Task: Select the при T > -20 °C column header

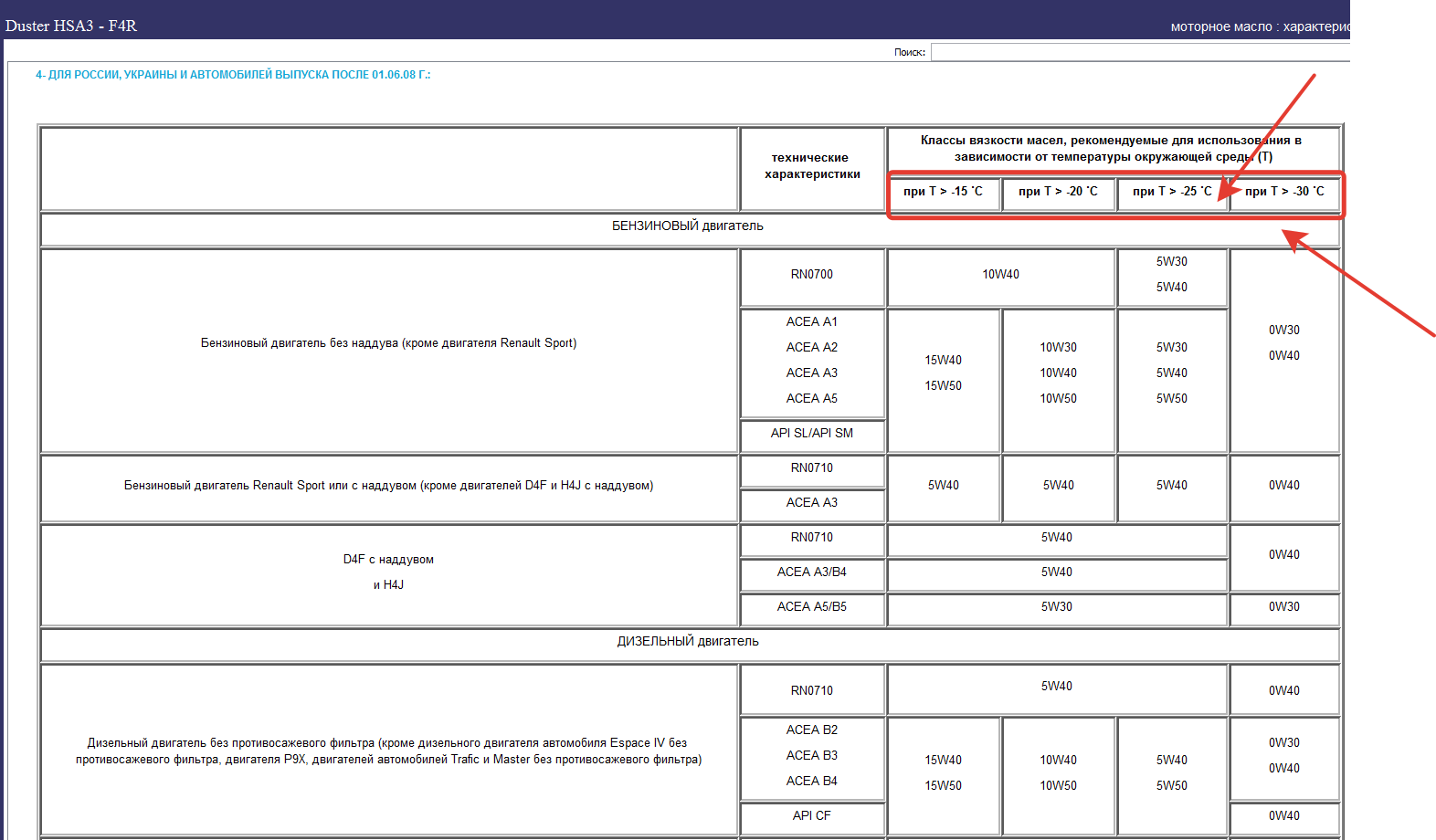Action: point(1058,192)
